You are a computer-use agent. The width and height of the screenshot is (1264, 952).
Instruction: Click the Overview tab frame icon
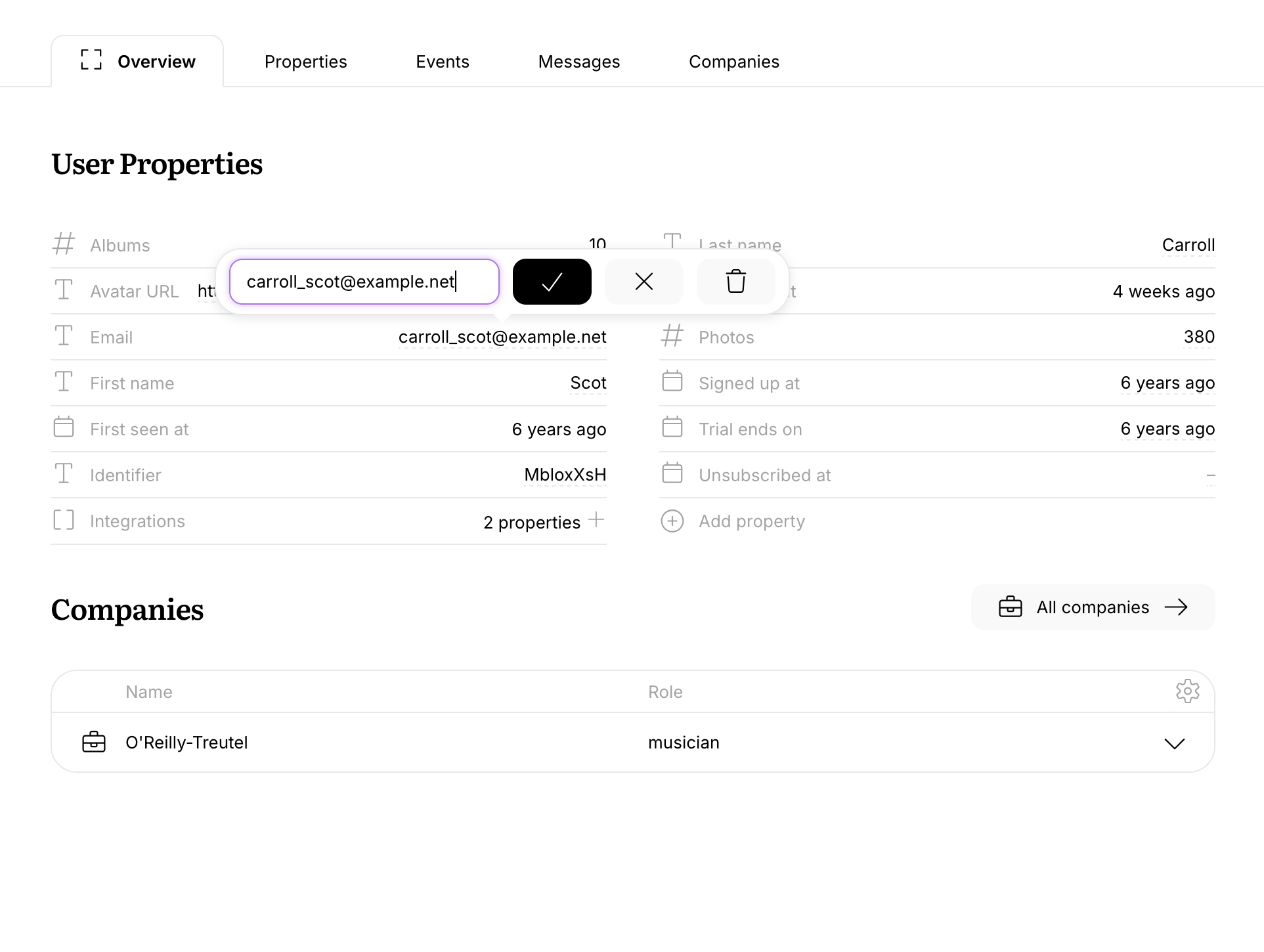tap(91, 60)
